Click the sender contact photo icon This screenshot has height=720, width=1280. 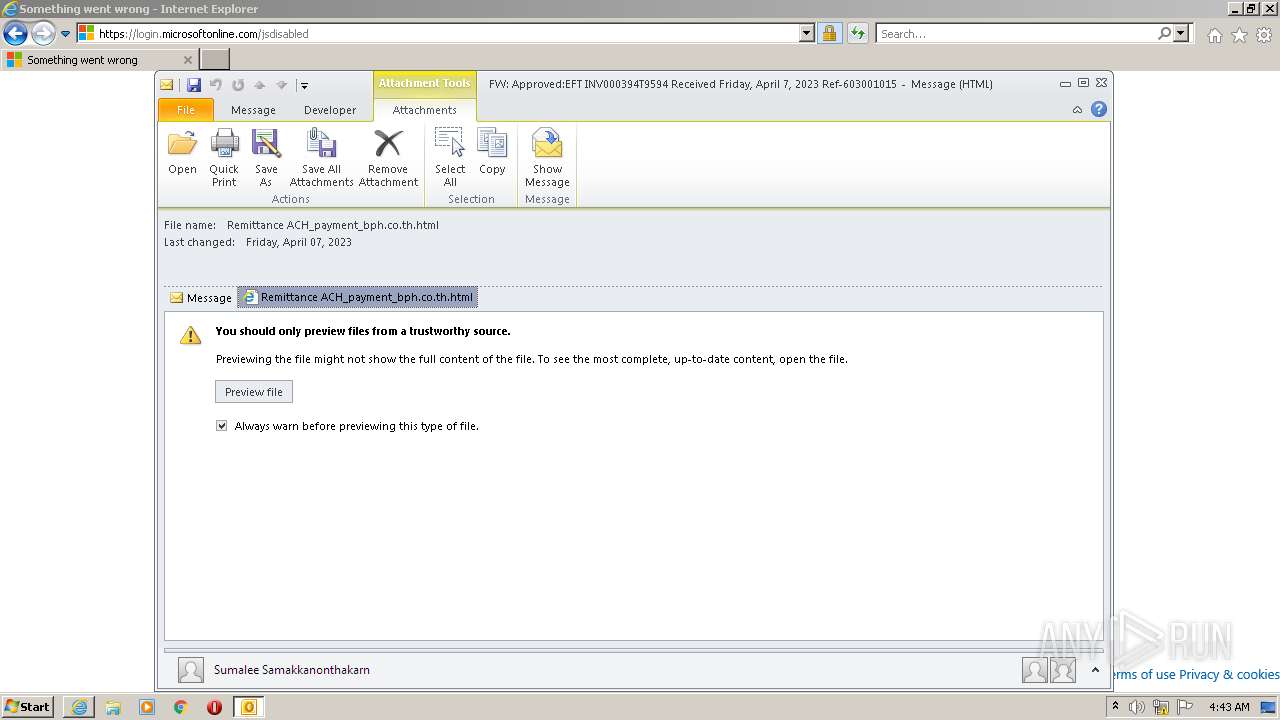[x=190, y=670]
